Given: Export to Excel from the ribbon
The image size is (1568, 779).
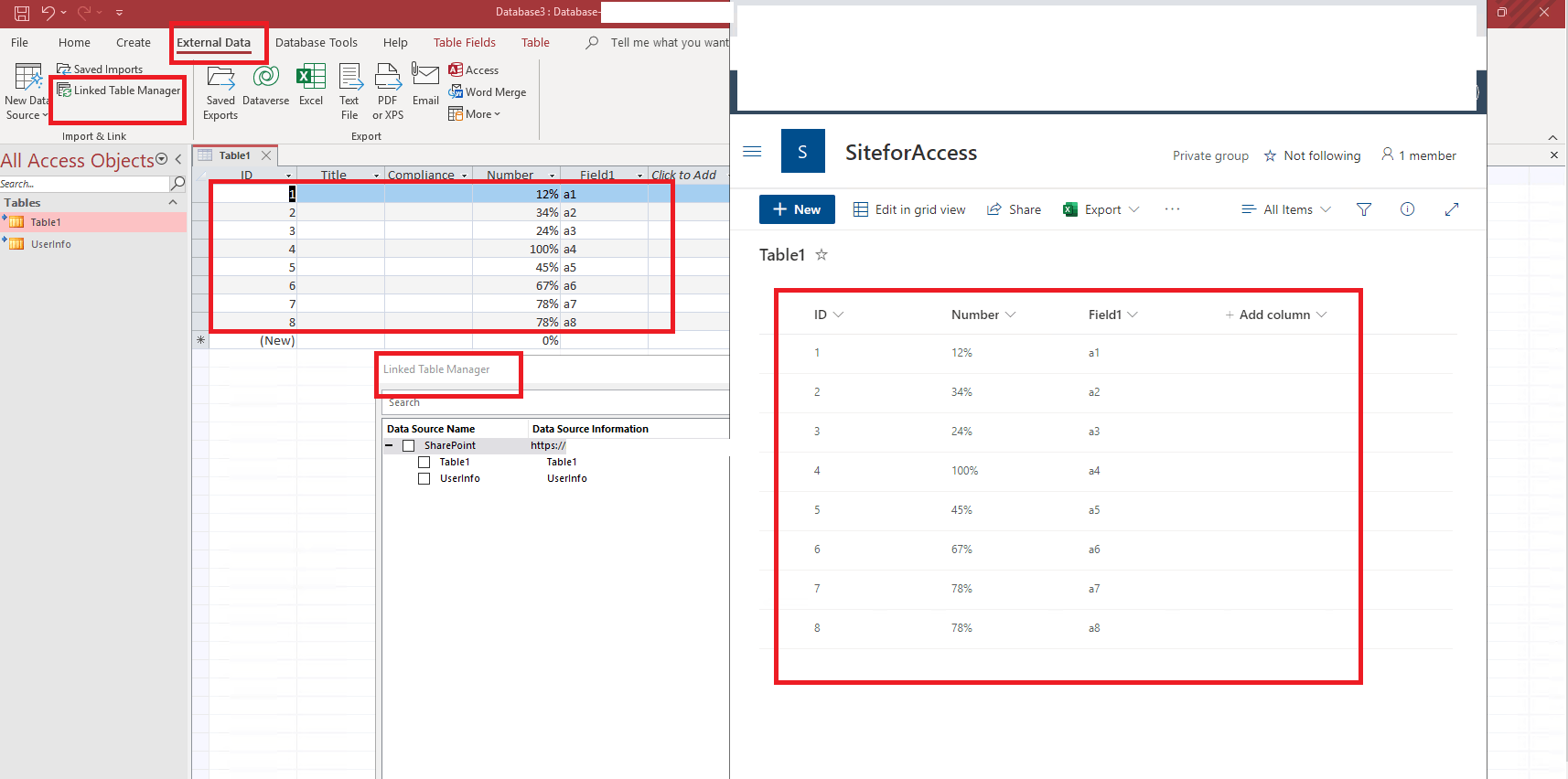Looking at the screenshot, I should click(x=311, y=78).
